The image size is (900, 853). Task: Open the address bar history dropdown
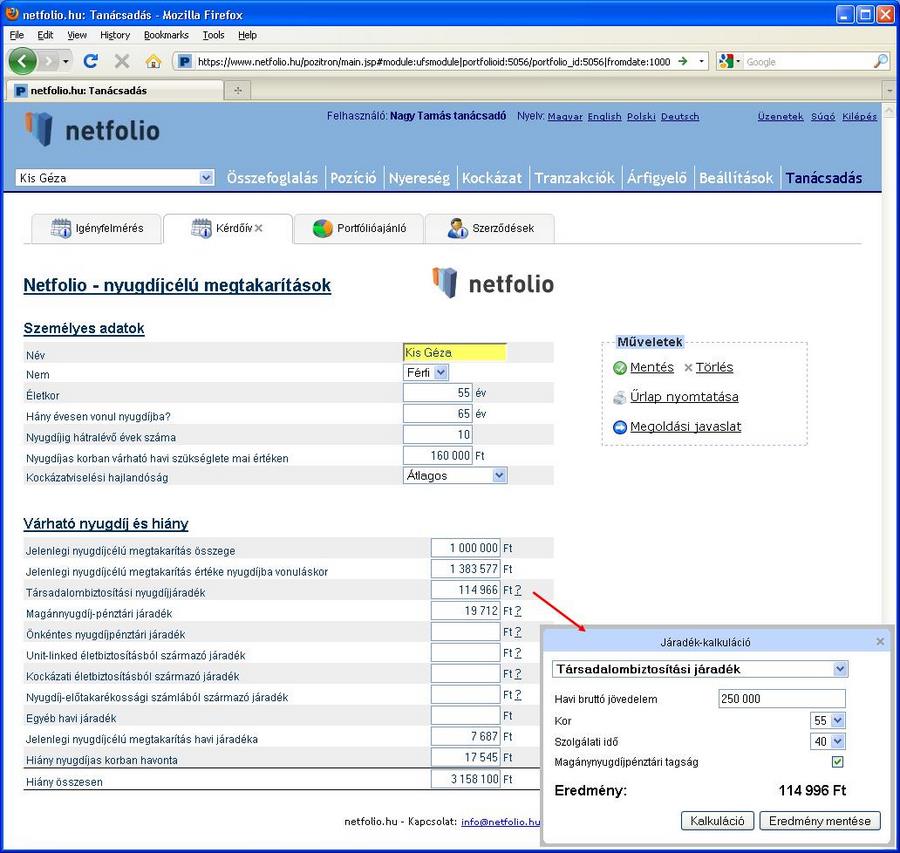coord(701,61)
